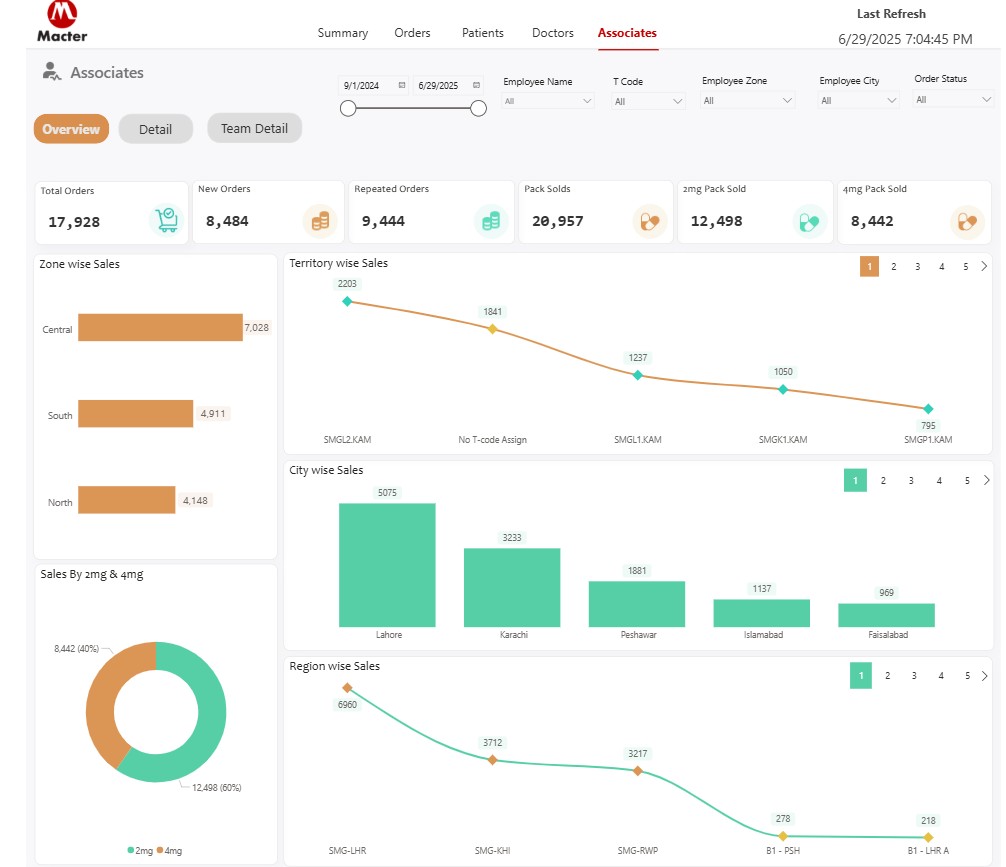Go to page 2 of City wise Sales

[x=883, y=481]
